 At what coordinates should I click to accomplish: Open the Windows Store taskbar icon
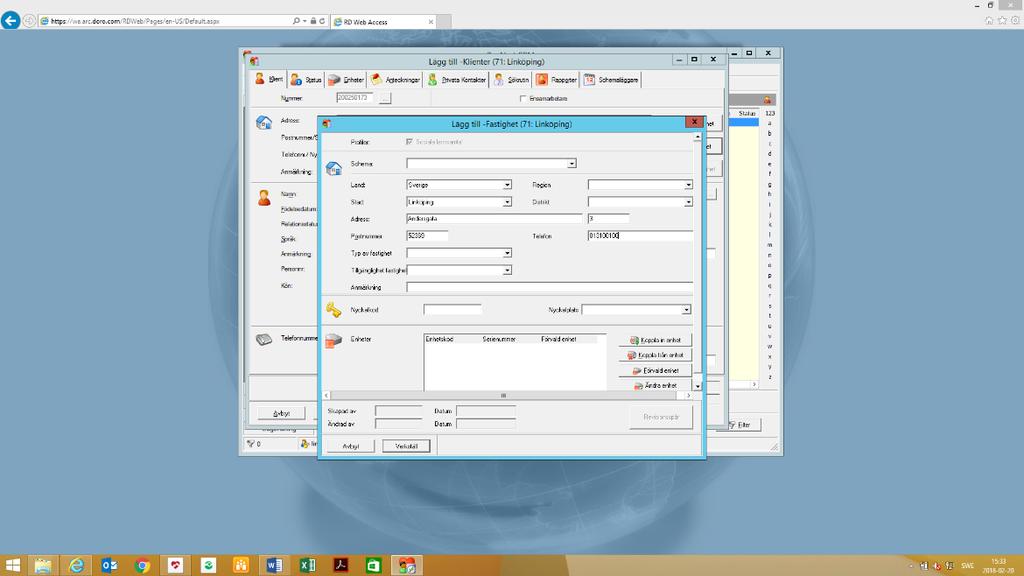point(374,566)
